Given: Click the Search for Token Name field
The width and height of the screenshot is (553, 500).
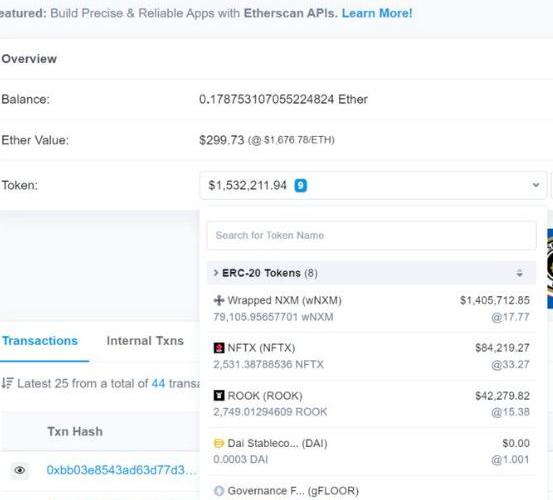Looking at the screenshot, I should point(372,236).
